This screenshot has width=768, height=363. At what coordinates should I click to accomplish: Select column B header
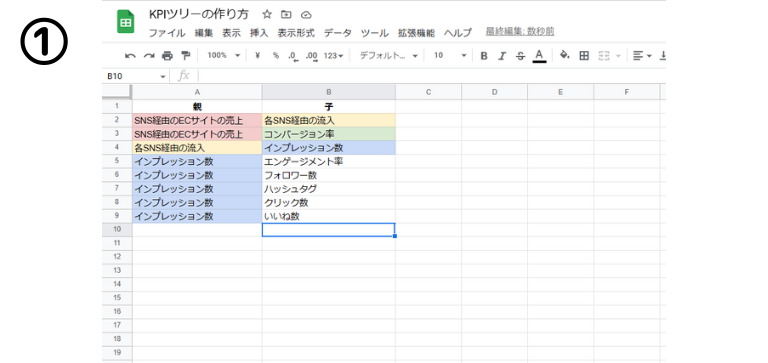(x=329, y=92)
